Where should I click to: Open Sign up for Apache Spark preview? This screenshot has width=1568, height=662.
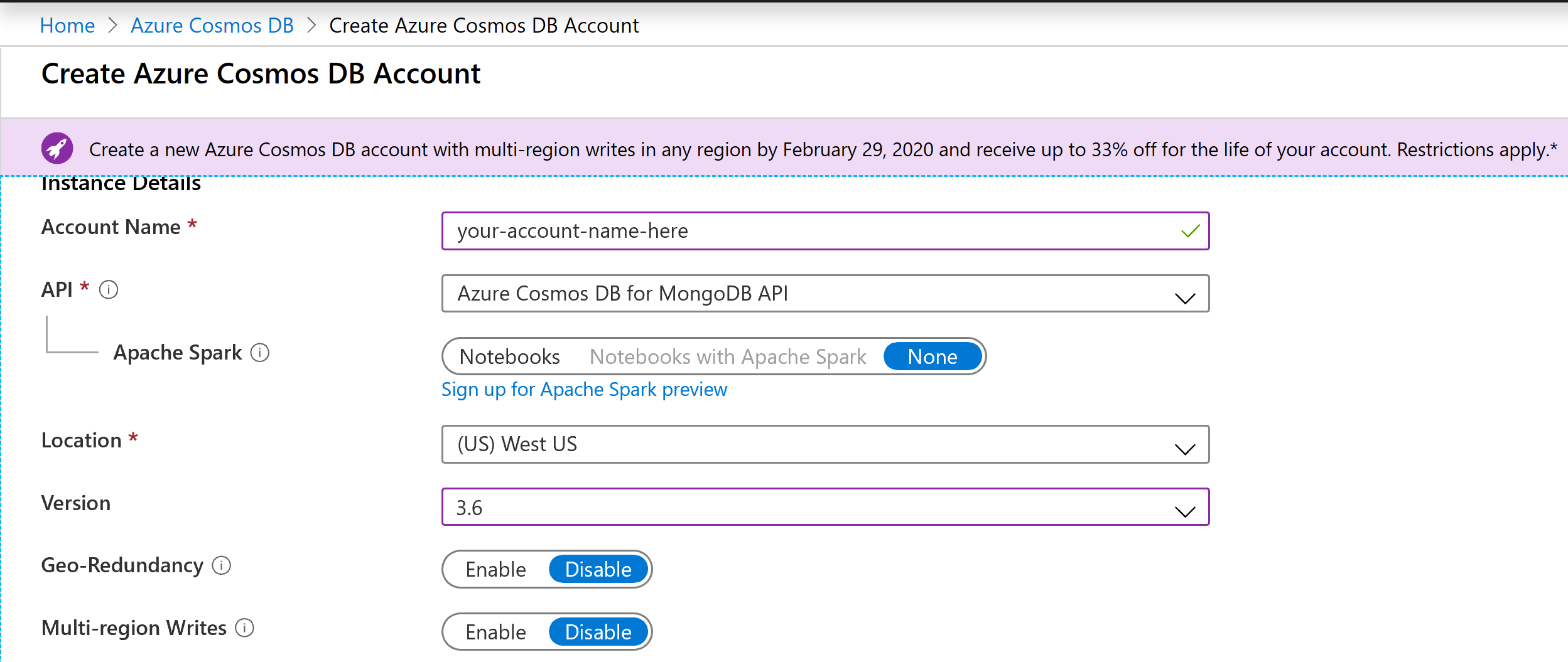584,390
